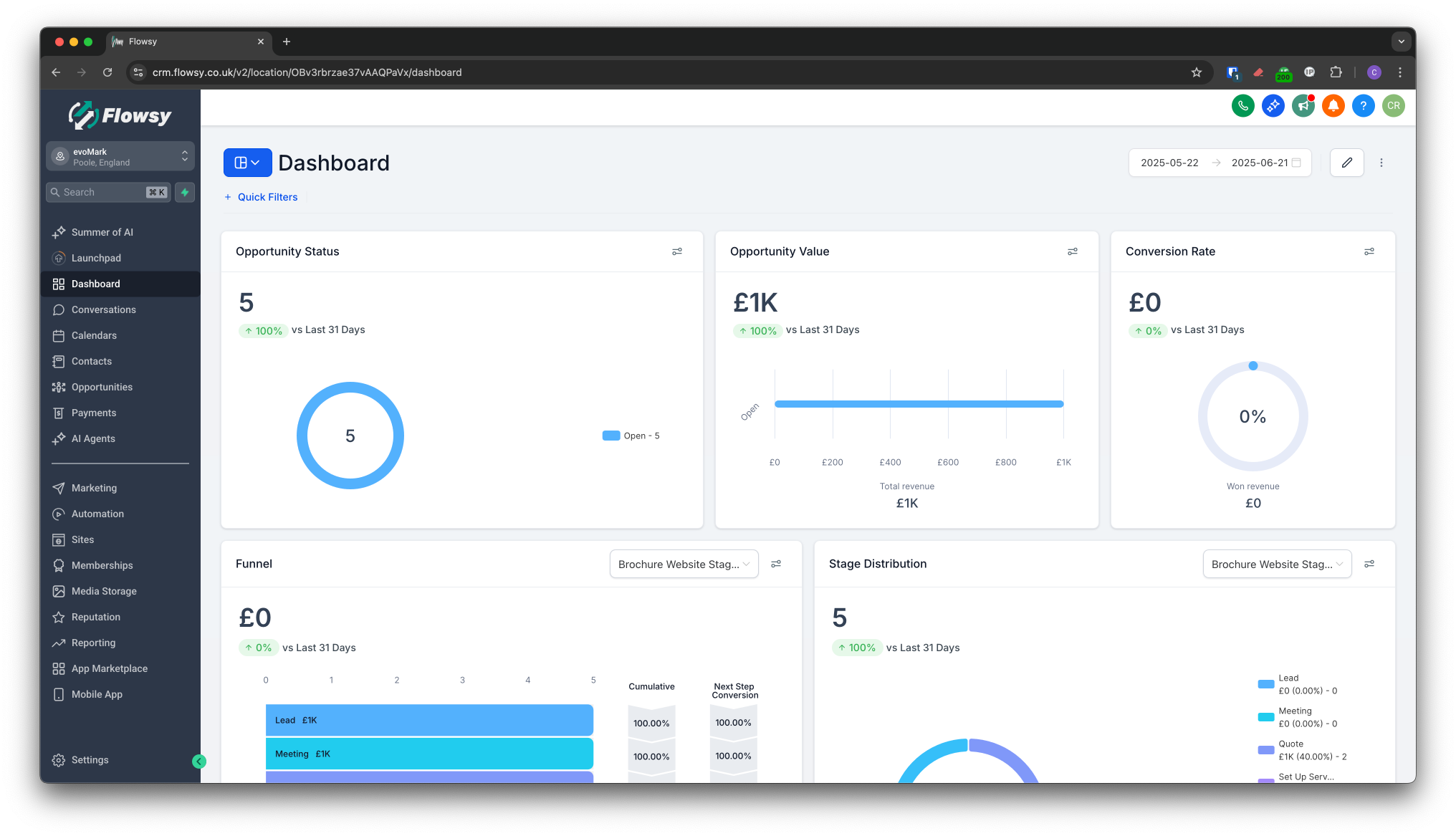Viewport: 1456px width, 836px height.
Task: Open Sites in sidebar
Action: pyautogui.click(x=120, y=539)
